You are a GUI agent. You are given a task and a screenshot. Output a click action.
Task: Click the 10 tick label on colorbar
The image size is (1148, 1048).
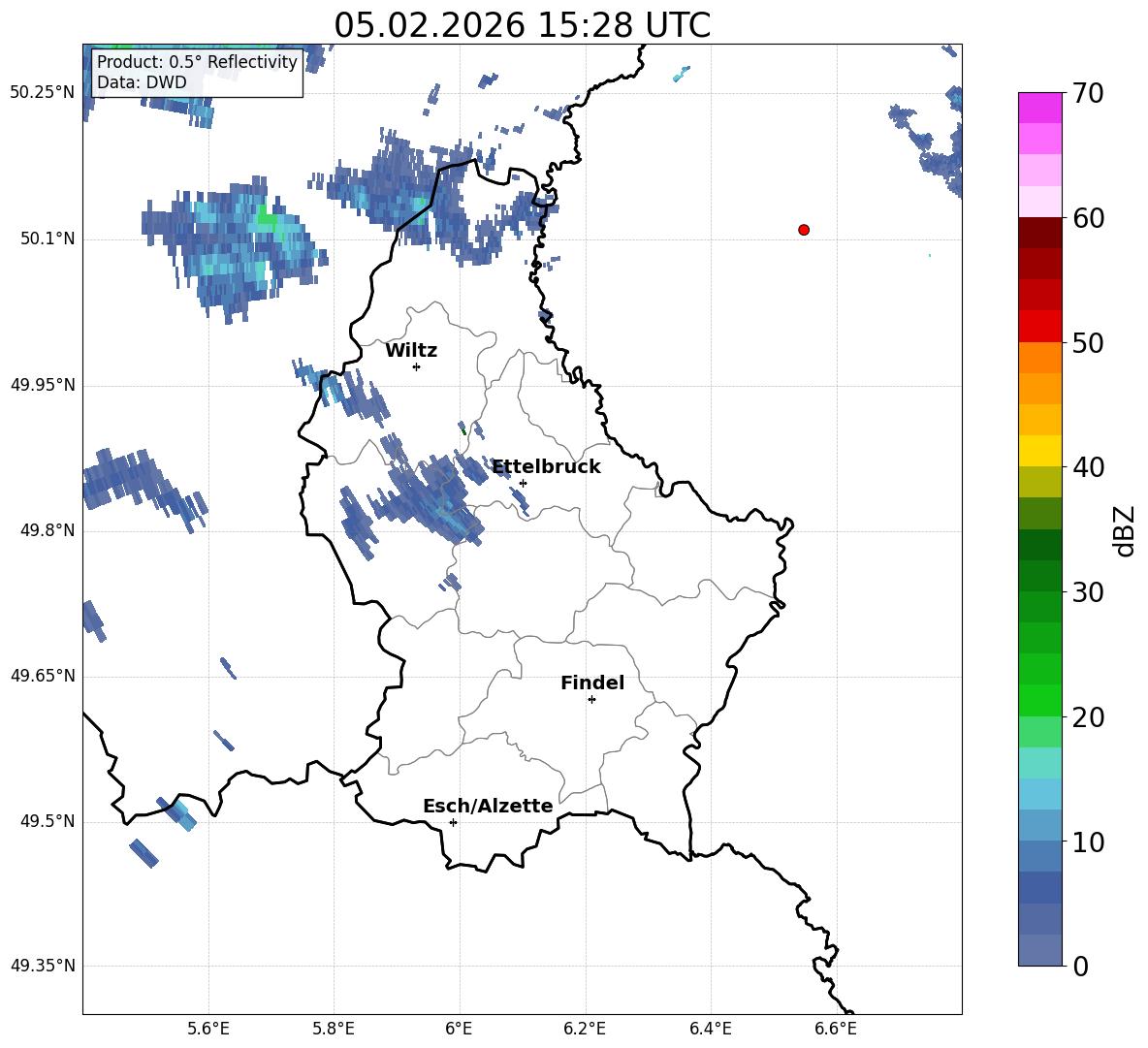(1088, 842)
